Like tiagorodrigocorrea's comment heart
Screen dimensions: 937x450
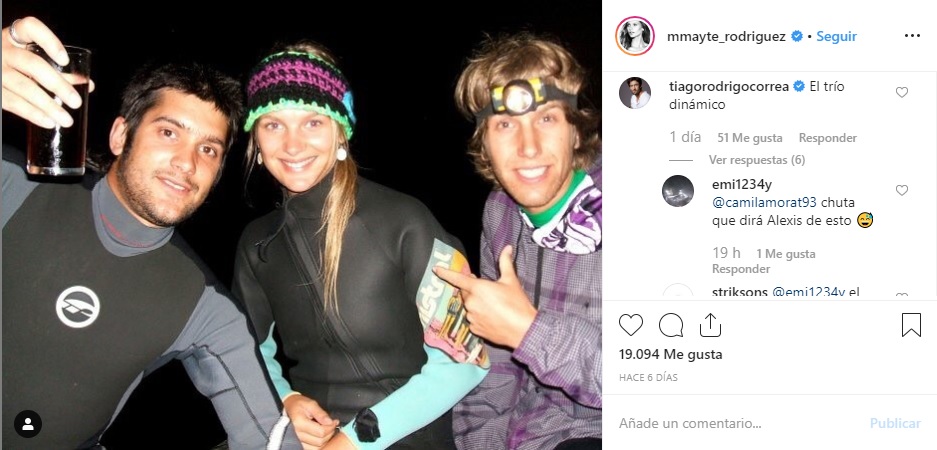pyautogui.click(x=902, y=92)
